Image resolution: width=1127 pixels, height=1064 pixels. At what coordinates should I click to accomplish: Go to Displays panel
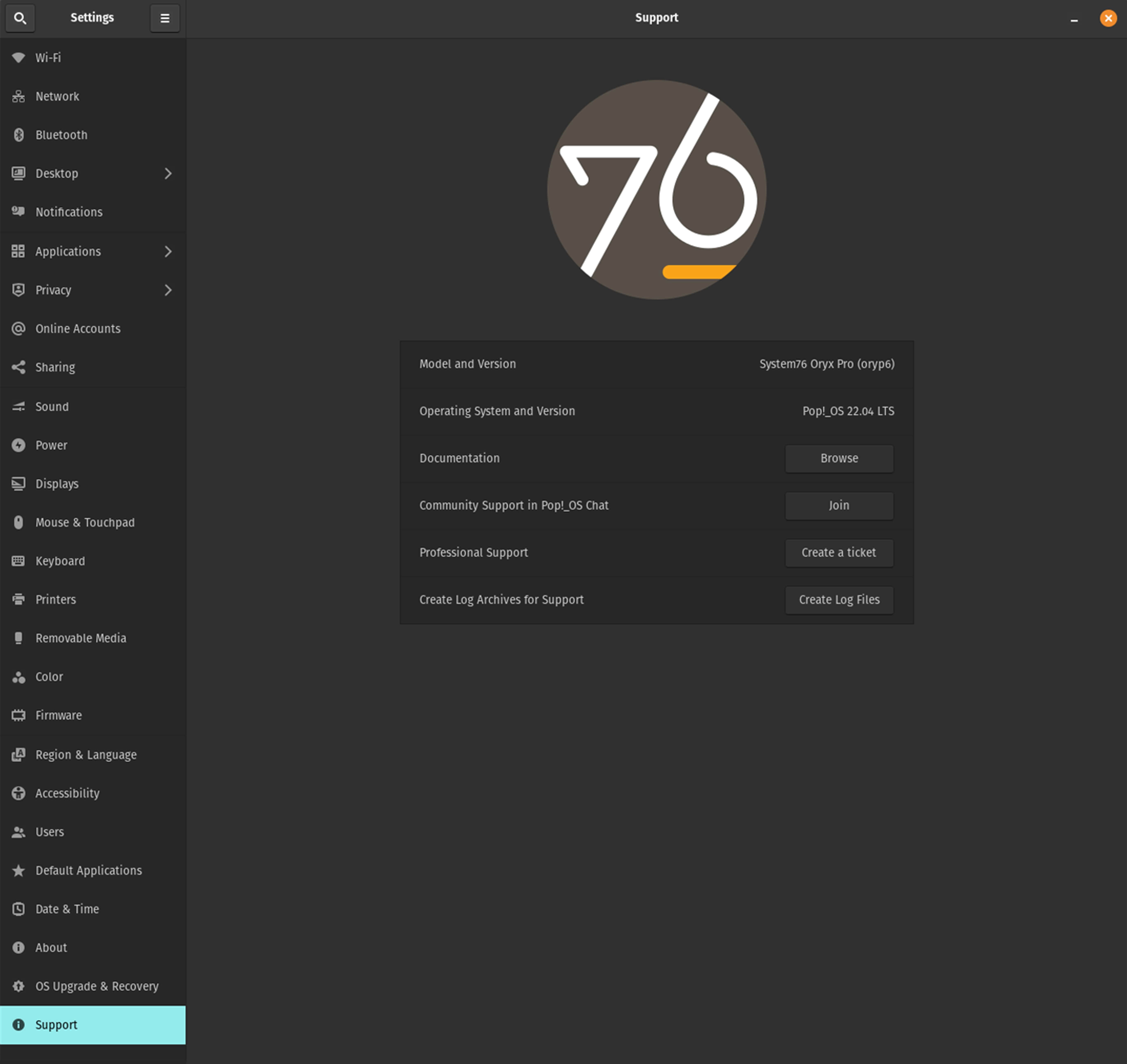pyautogui.click(x=93, y=484)
